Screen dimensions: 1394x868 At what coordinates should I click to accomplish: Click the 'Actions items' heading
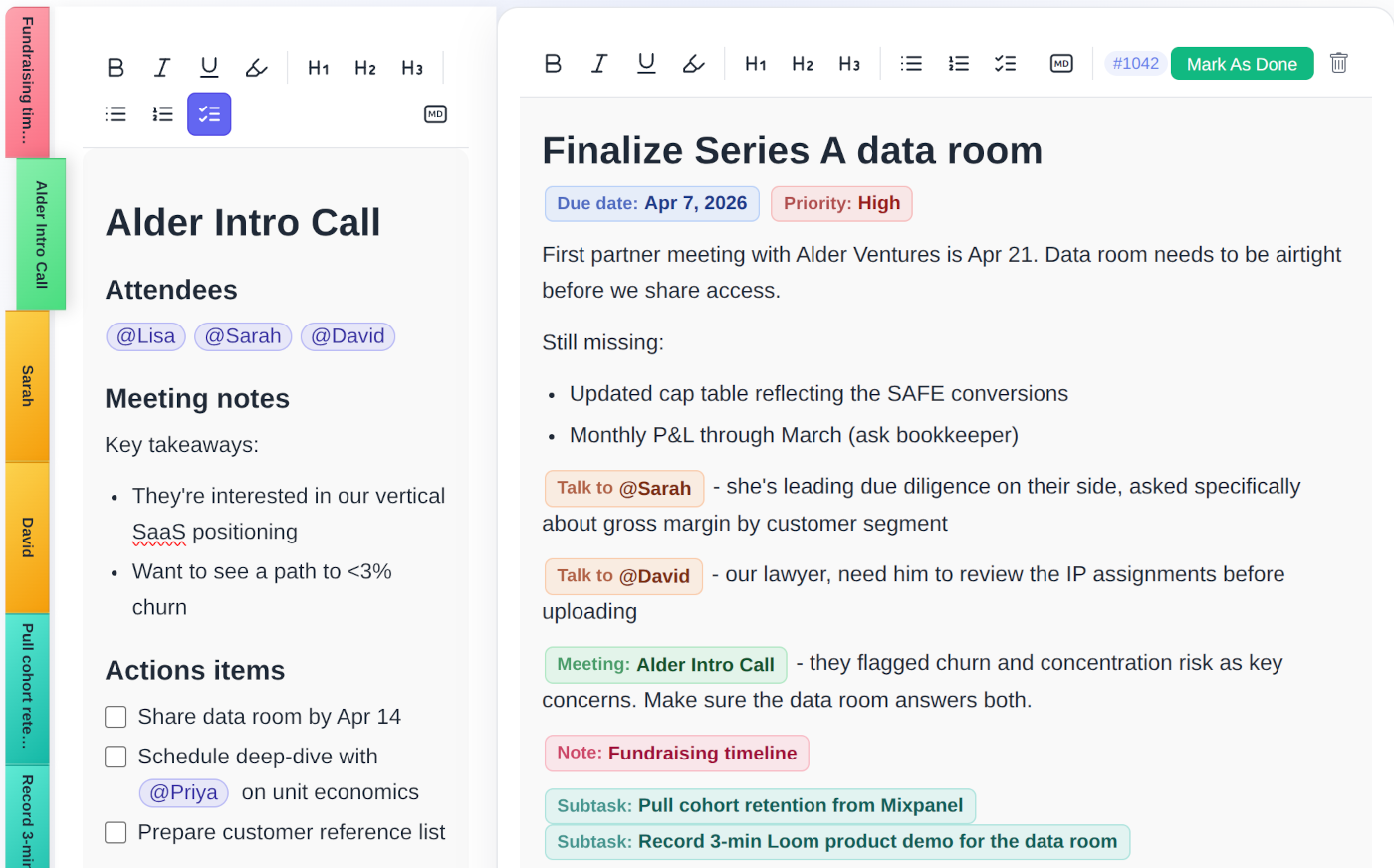(195, 670)
